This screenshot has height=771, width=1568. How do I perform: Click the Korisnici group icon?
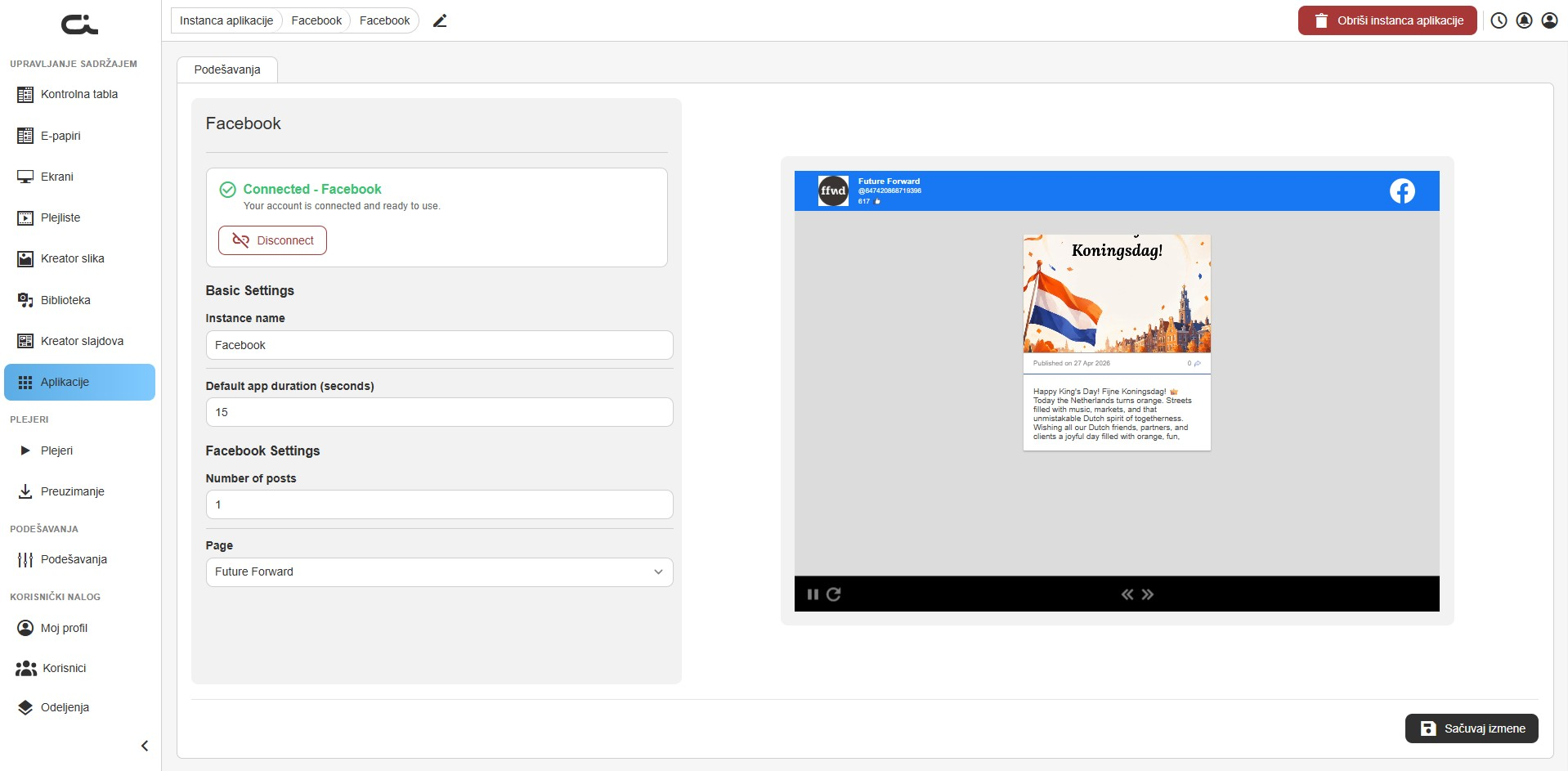tap(26, 668)
